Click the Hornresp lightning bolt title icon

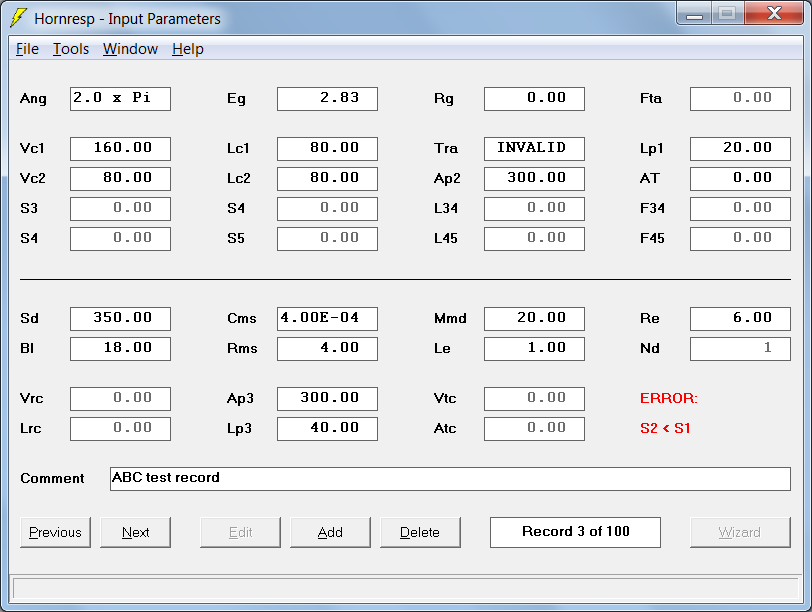[x=19, y=18]
